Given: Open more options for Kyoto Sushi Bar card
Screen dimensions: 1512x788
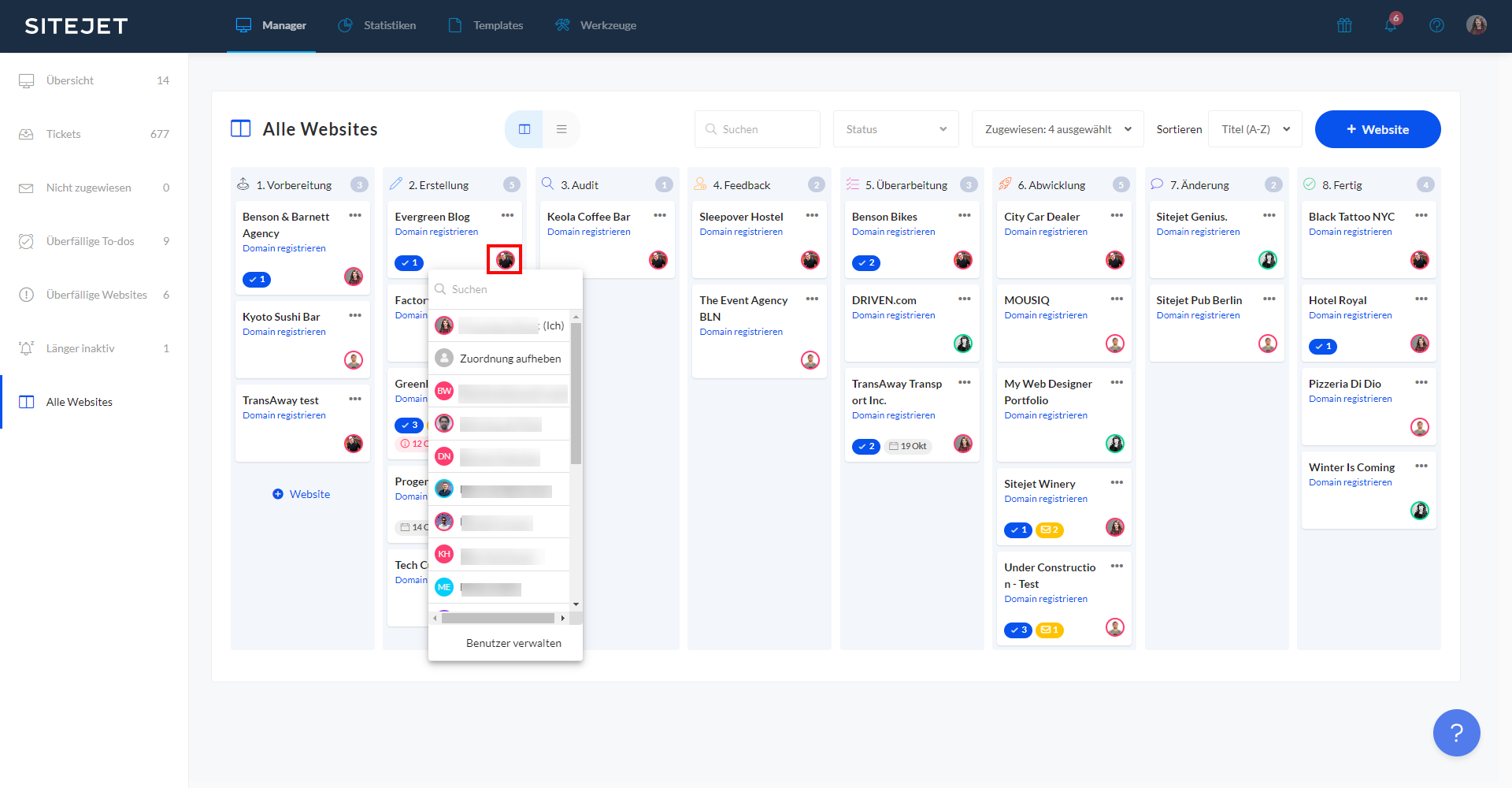Looking at the screenshot, I should 355,316.
